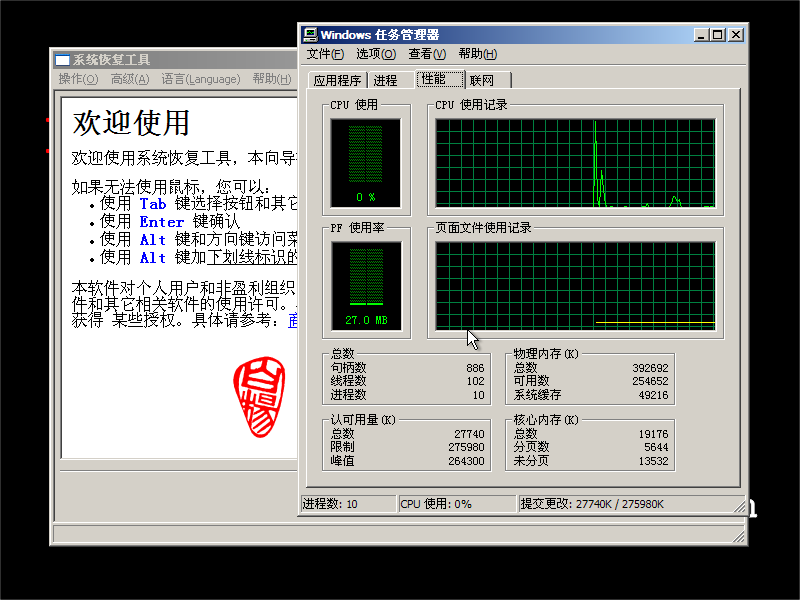
Task: Close the Task Manager window
Action: click(x=736, y=35)
